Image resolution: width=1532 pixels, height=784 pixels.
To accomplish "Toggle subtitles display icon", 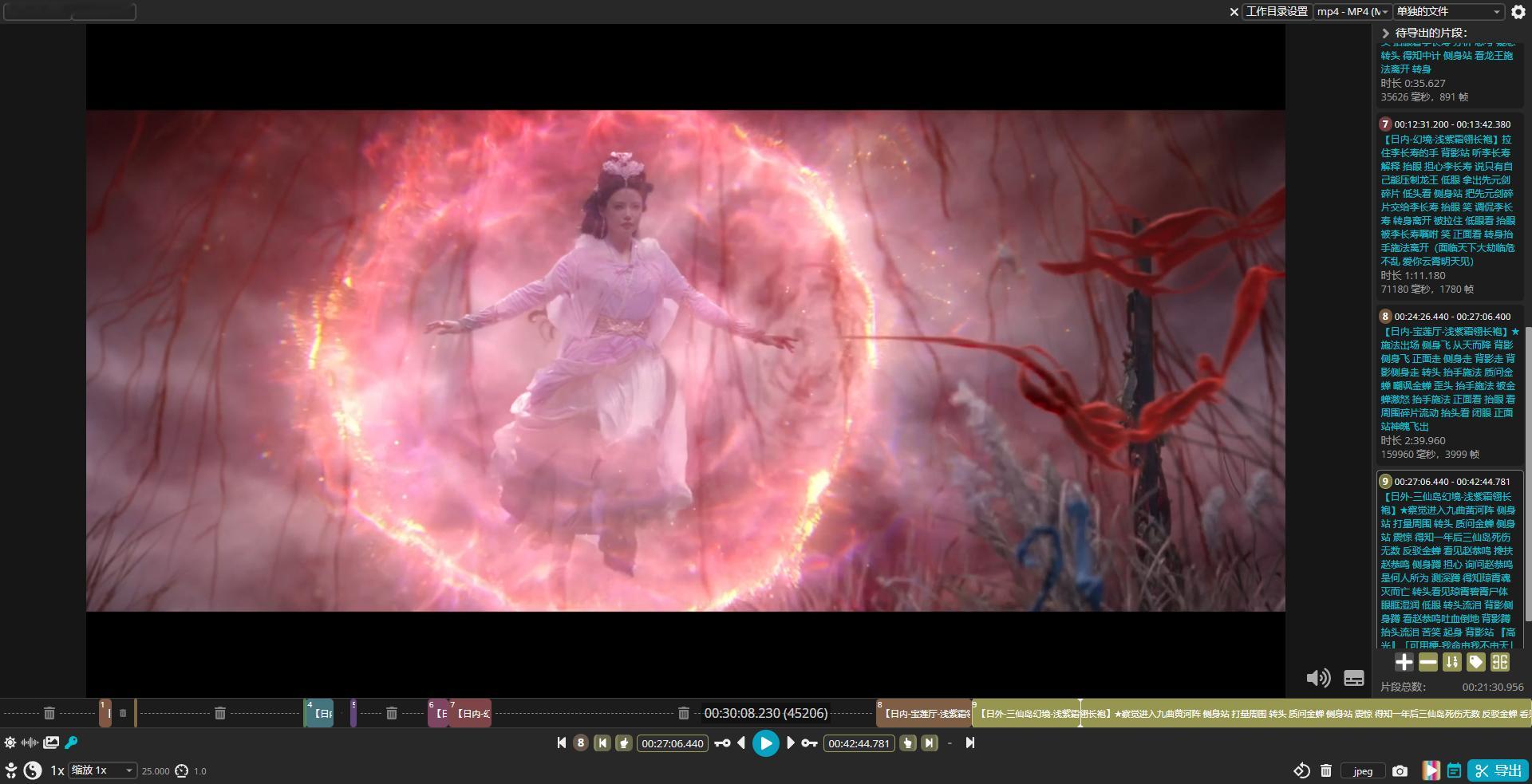I will [1354, 678].
